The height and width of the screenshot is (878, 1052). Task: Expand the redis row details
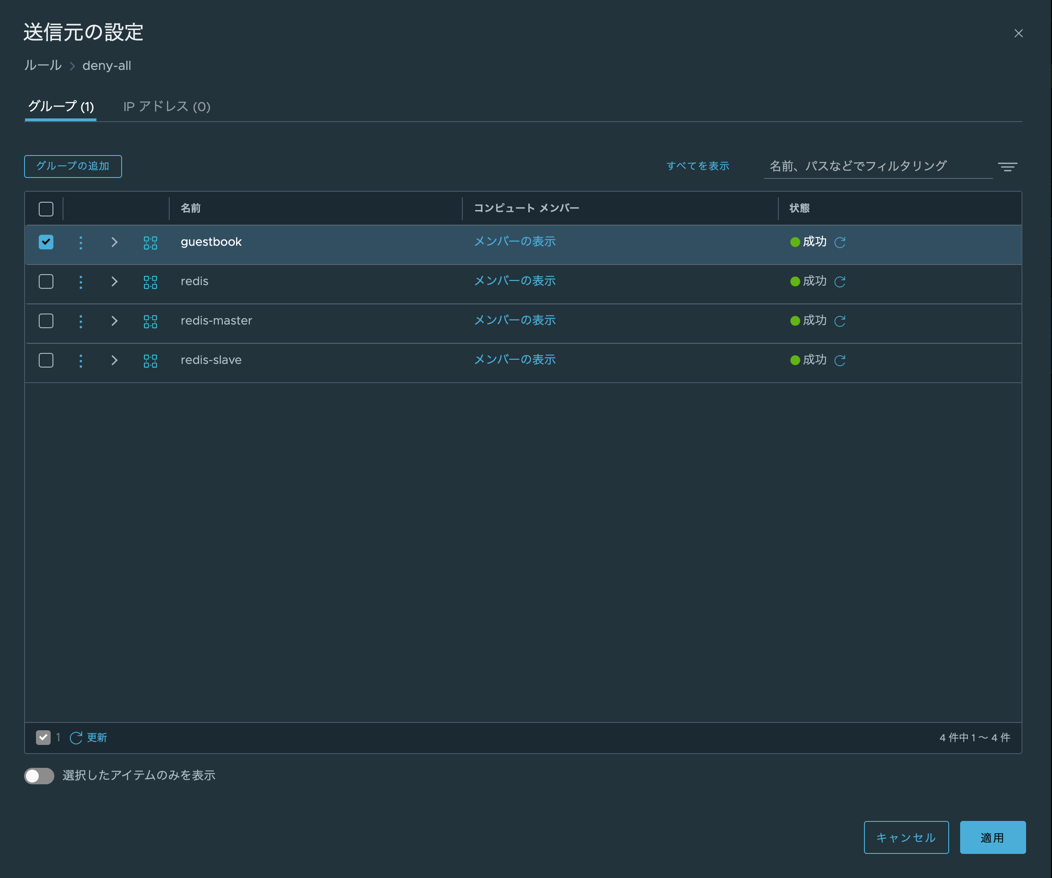115,282
